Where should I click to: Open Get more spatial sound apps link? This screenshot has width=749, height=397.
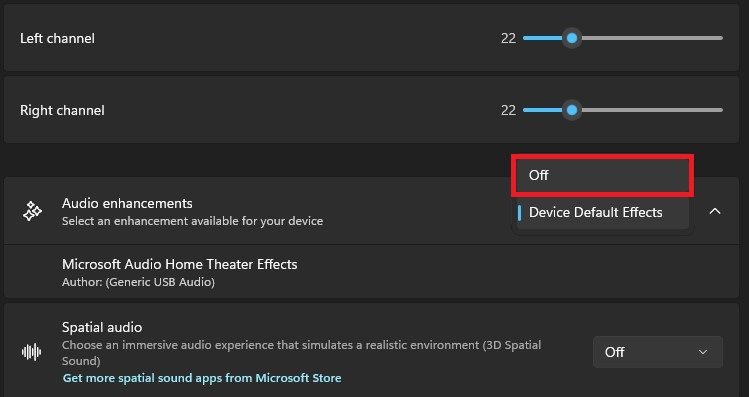[x=202, y=378]
